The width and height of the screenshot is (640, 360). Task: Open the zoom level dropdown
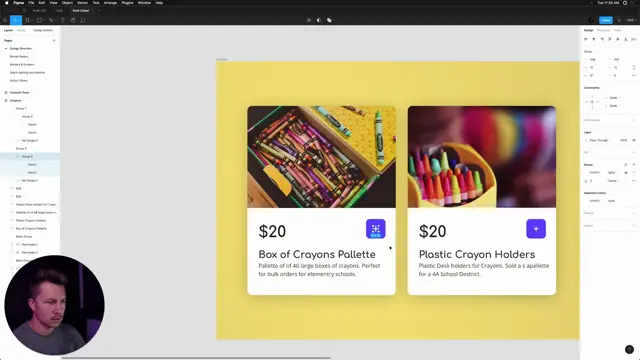pyautogui.click(x=632, y=20)
